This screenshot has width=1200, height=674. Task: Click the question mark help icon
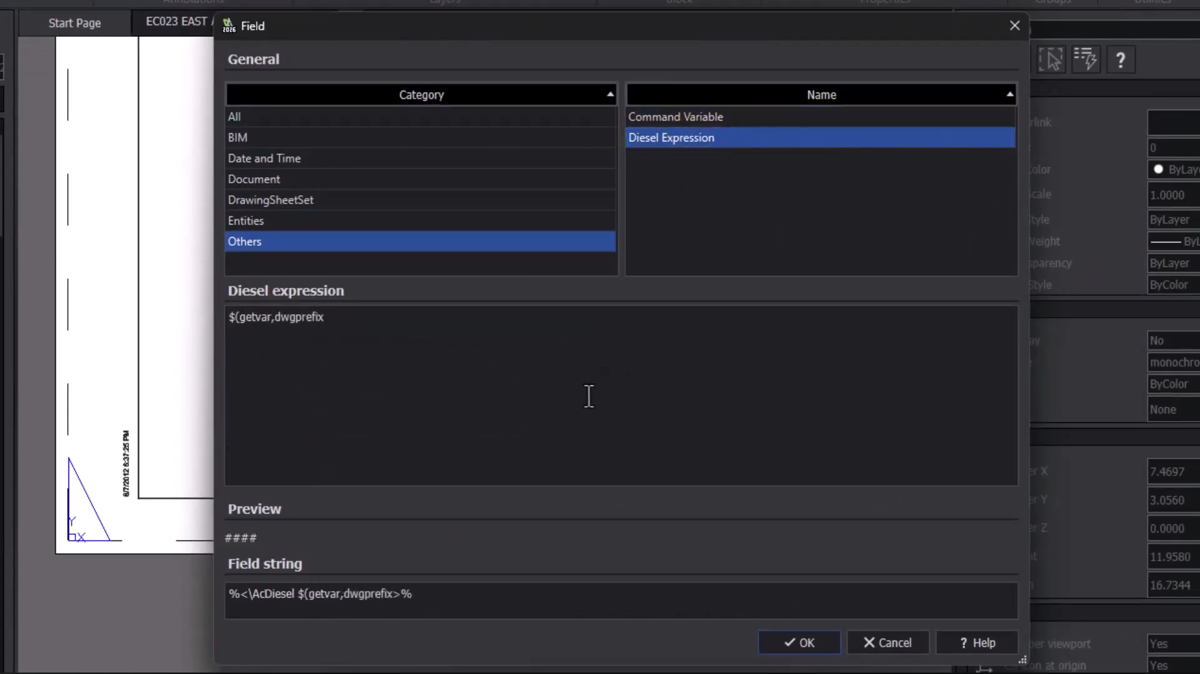1120,61
